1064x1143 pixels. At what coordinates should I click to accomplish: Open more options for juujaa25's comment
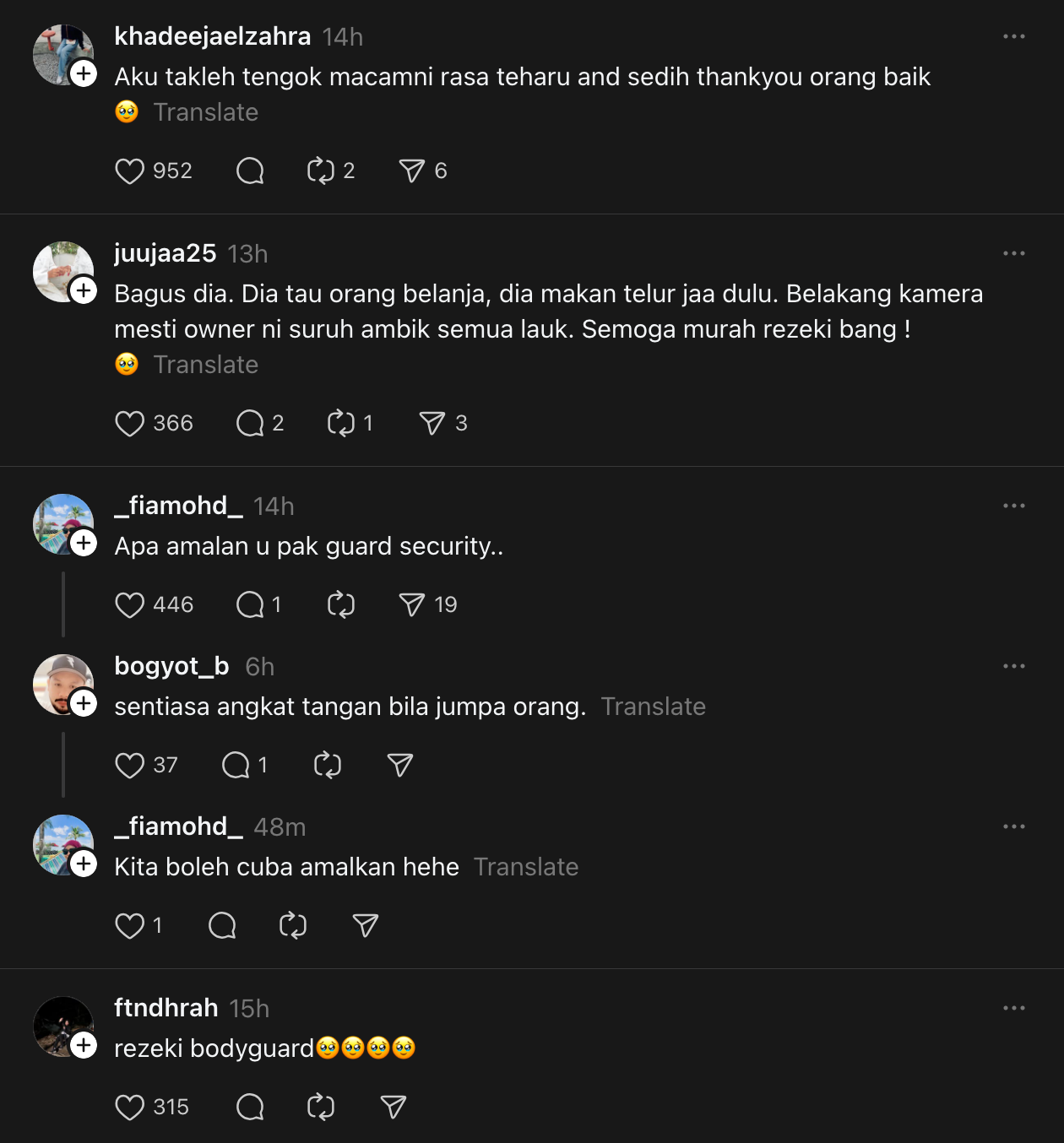point(1013,254)
